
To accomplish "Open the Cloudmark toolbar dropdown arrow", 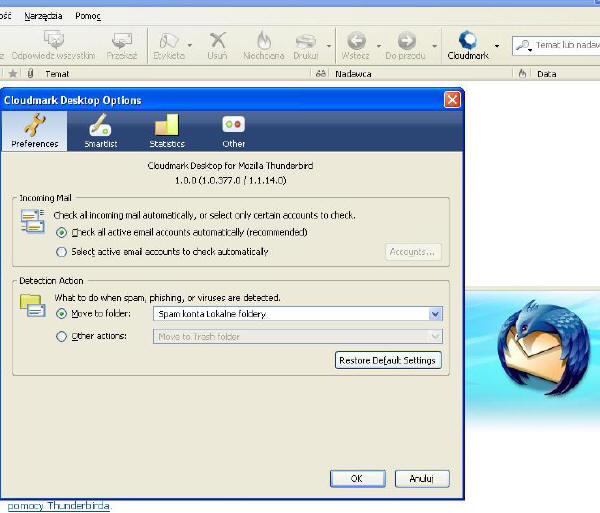I will [x=497, y=46].
